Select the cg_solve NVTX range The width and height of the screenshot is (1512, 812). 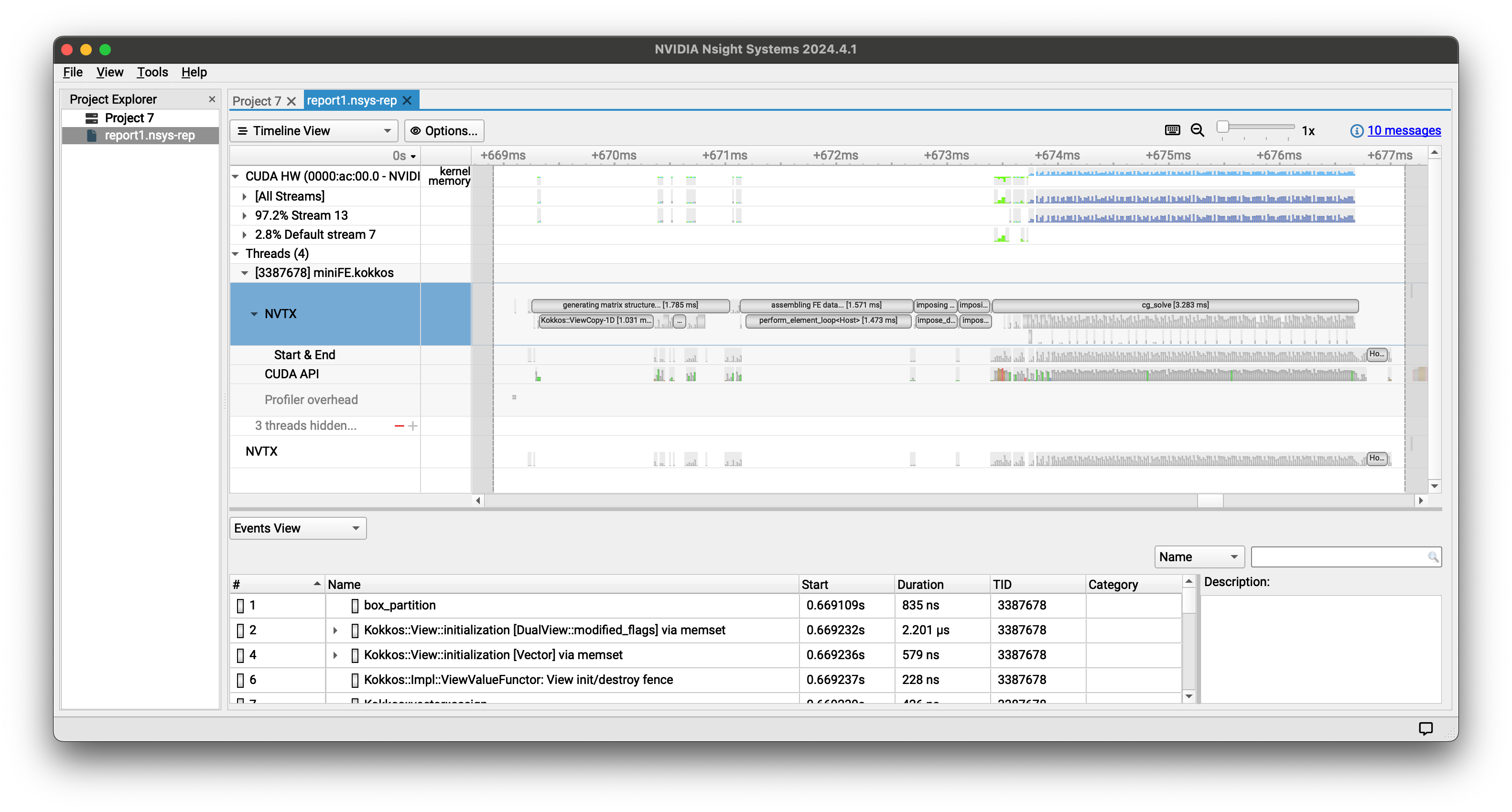(x=1175, y=305)
